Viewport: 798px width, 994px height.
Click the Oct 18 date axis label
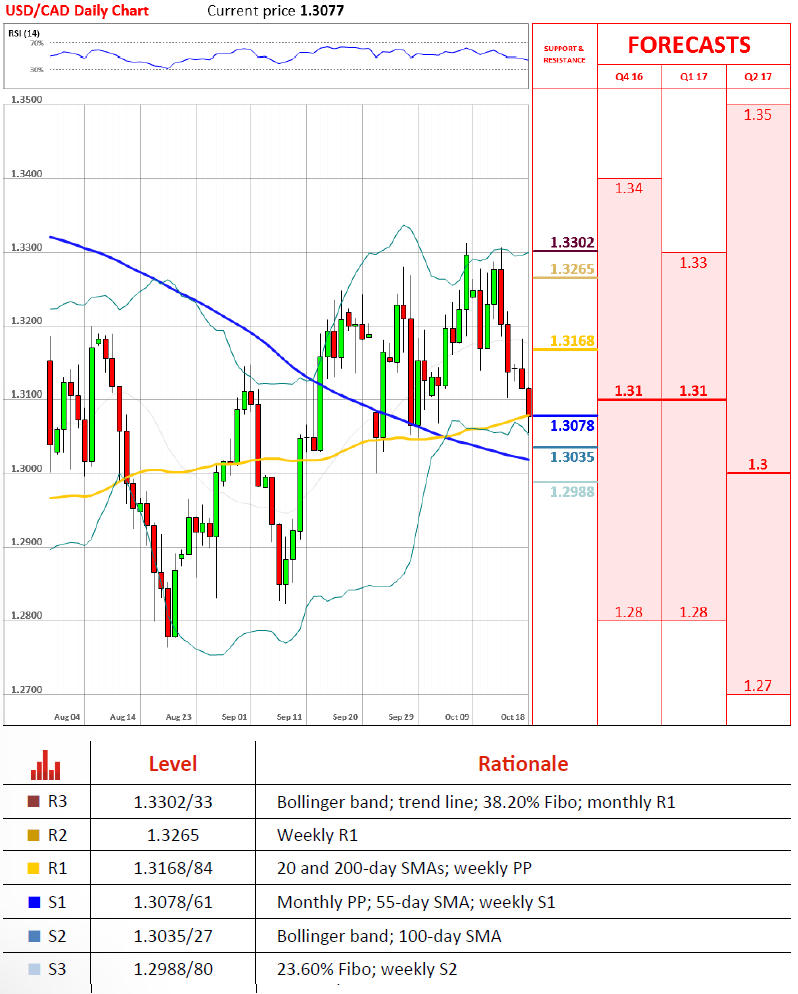pos(513,717)
